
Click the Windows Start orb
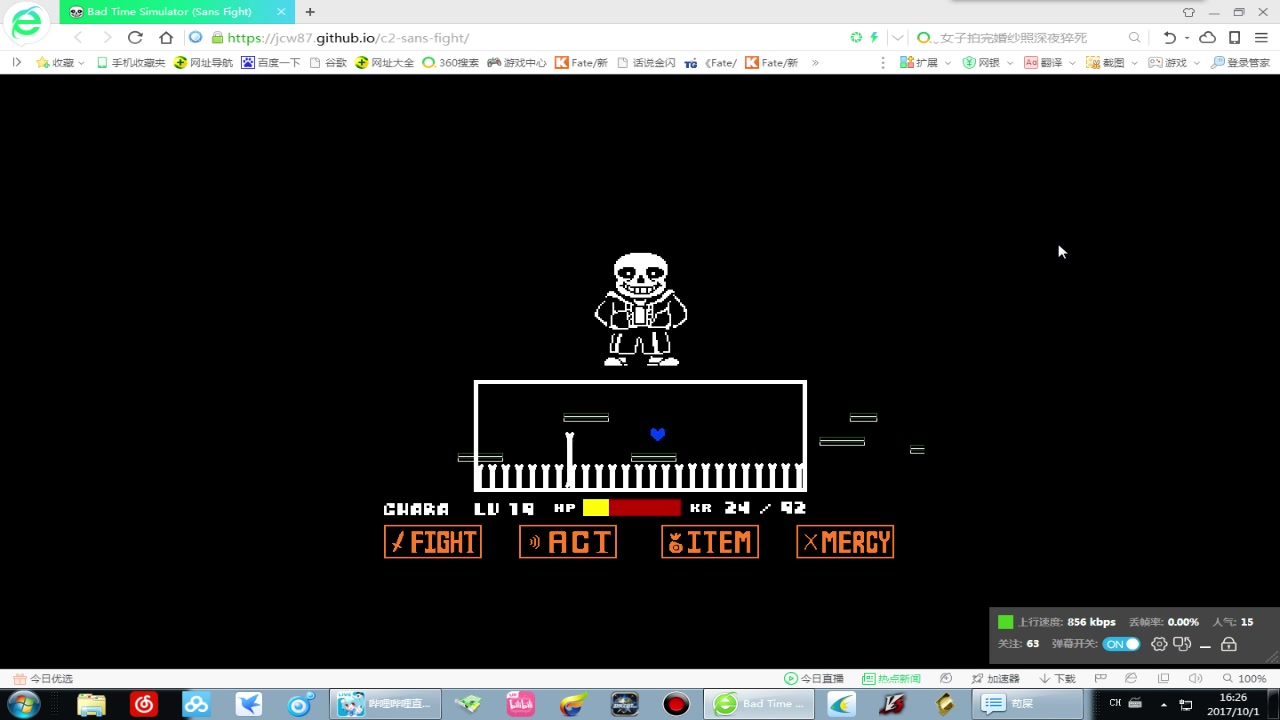(22, 704)
